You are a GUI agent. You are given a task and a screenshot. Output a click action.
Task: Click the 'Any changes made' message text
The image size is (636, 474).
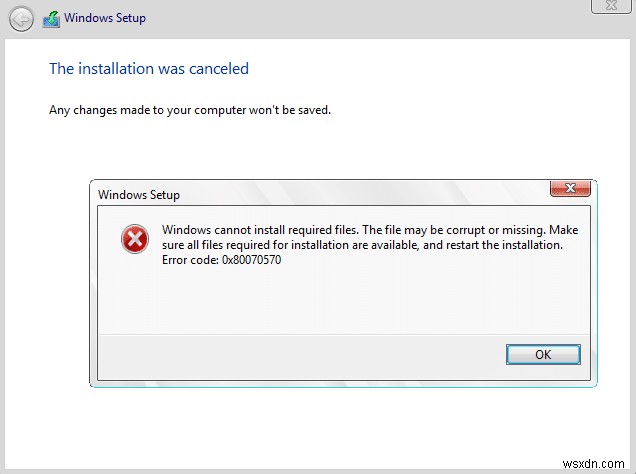[x=190, y=110]
